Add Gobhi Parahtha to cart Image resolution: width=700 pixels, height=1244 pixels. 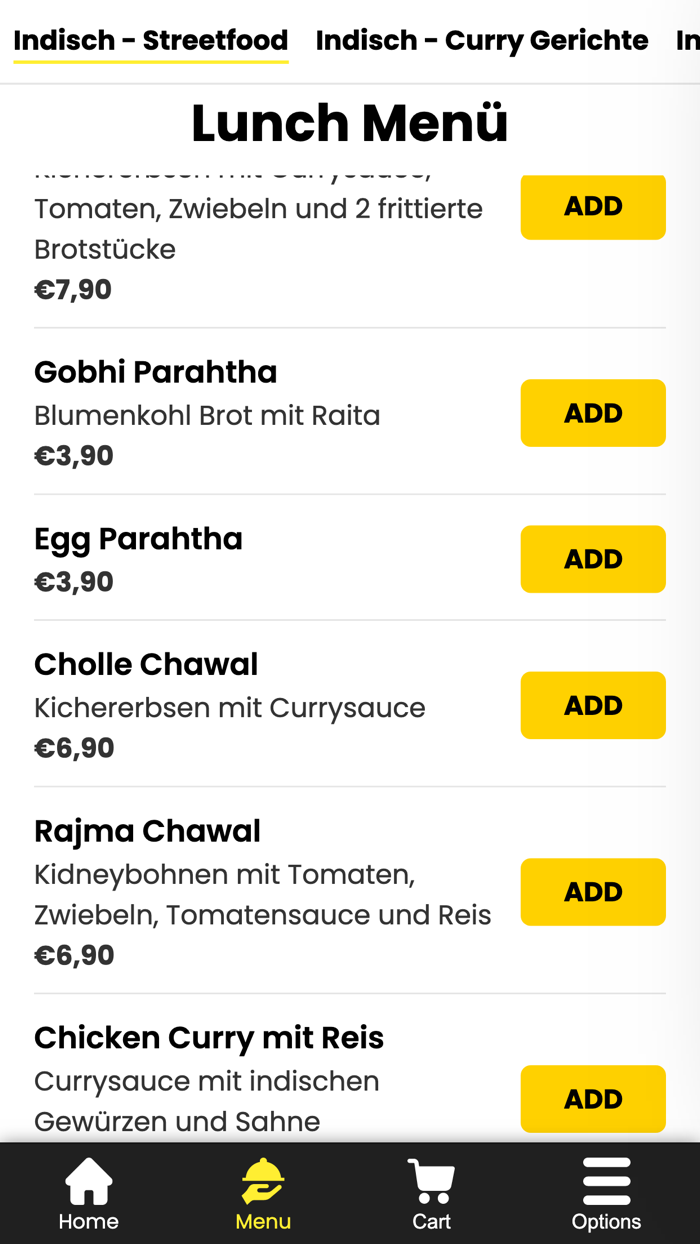coord(592,413)
